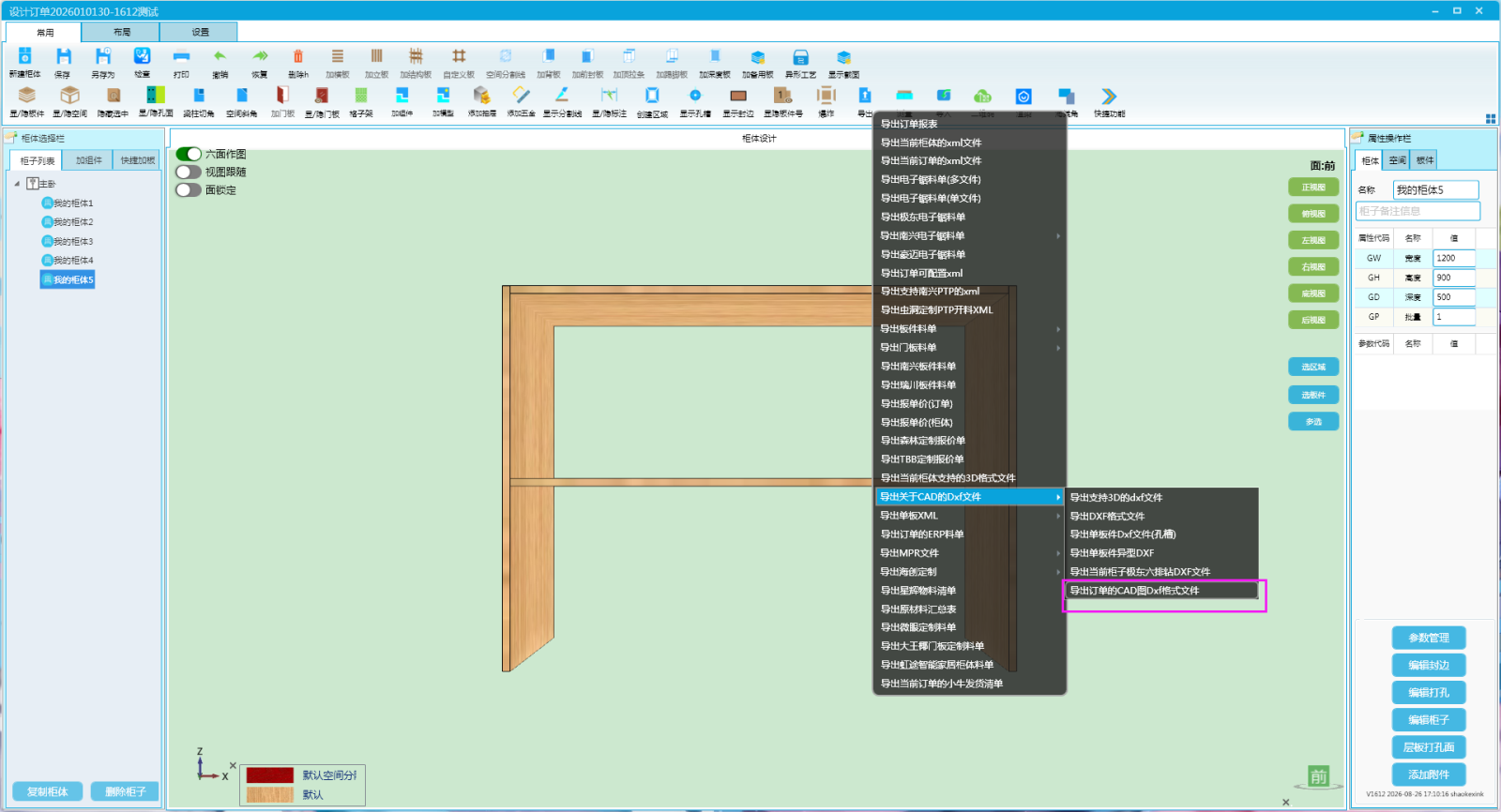Click the 选区域 select region button

tap(1313, 367)
